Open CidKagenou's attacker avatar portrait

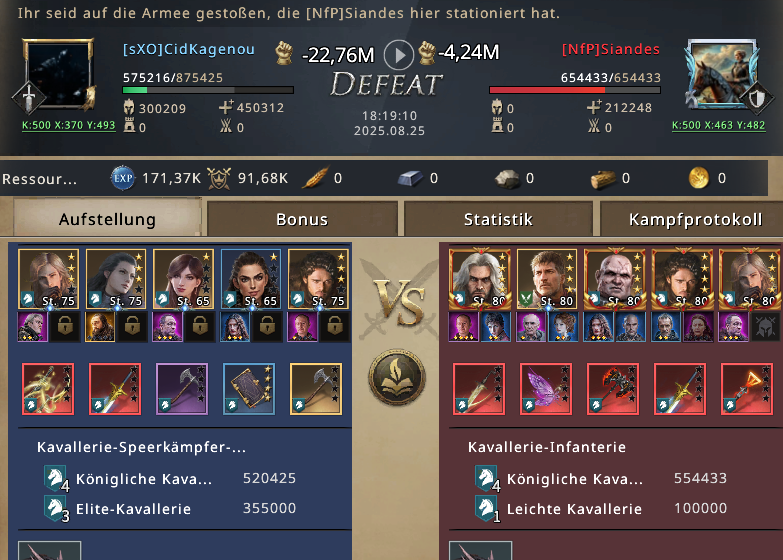coord(59,74)
